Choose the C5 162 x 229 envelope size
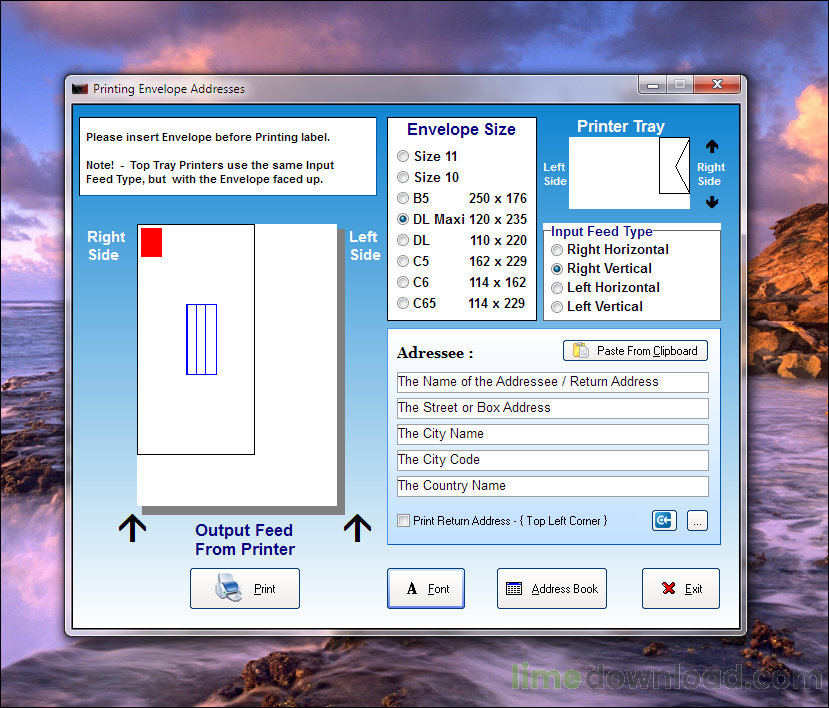 (403, 261)
